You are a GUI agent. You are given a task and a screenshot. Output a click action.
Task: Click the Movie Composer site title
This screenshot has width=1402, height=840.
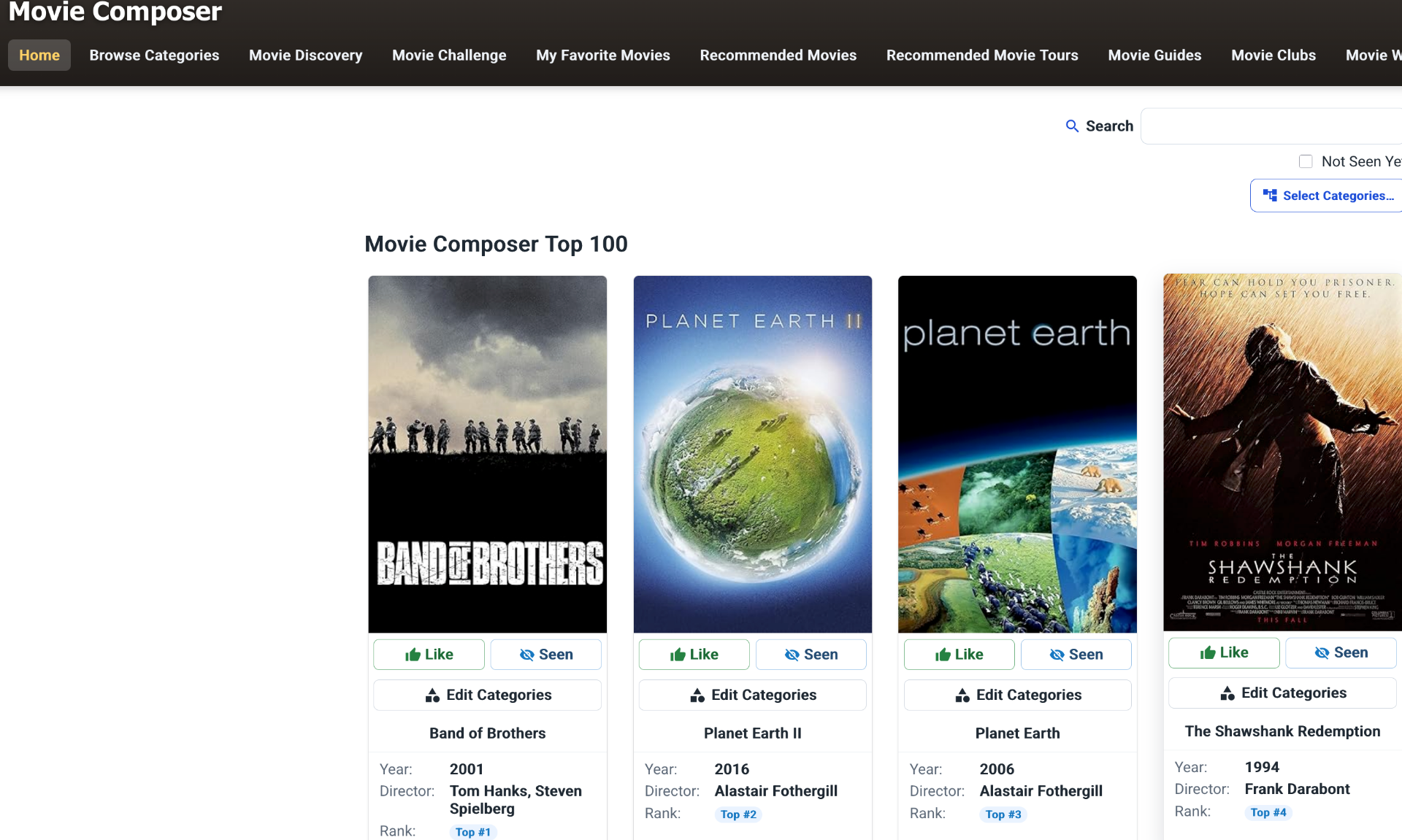(x=115, y=12)
